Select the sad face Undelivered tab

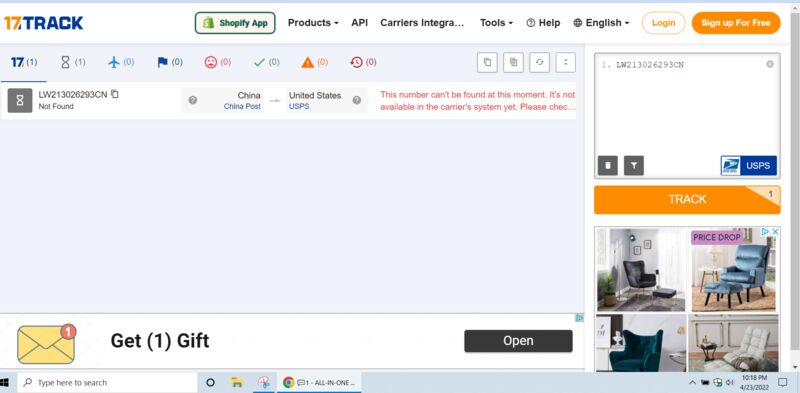(x=218, y=62)
